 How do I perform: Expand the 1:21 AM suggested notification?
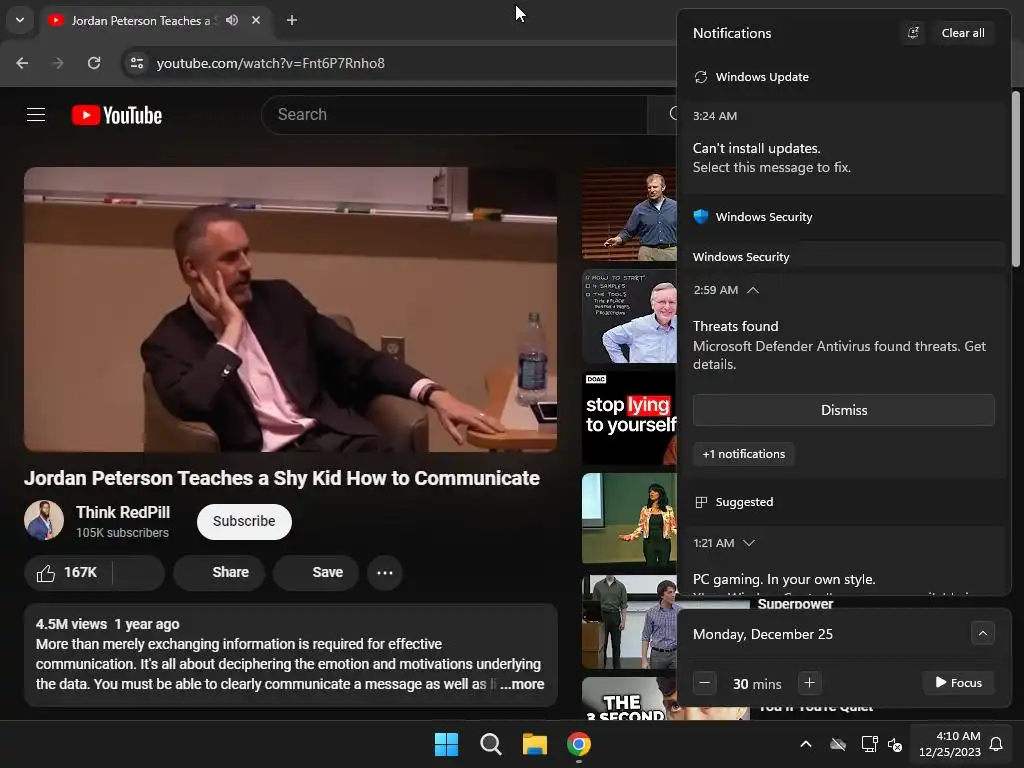tap(749, 543)
